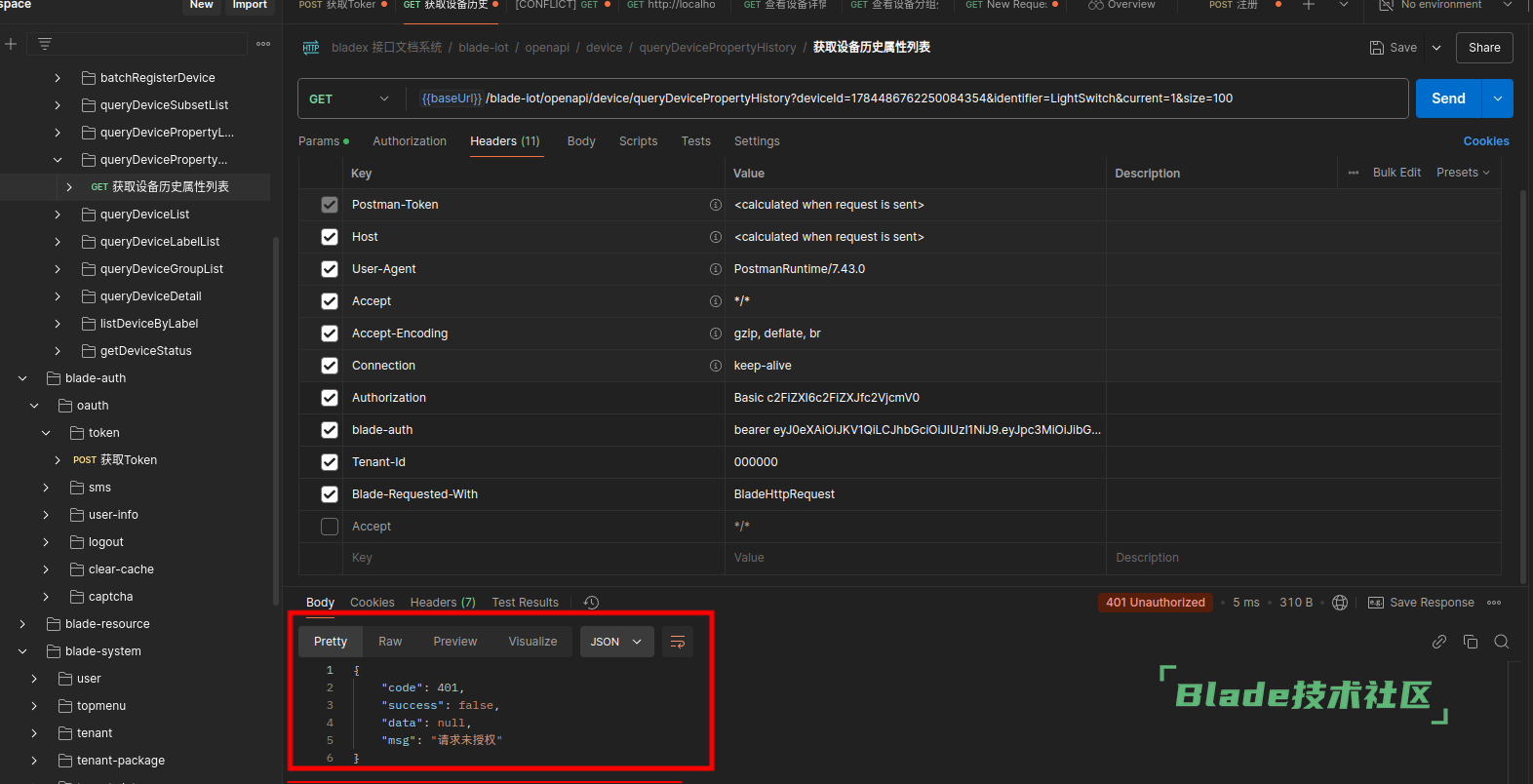Image resolution: width=1533 pixels, height=784 pixels.
Task: Open headers column options three-dots icon
Action: point(1354,173)
